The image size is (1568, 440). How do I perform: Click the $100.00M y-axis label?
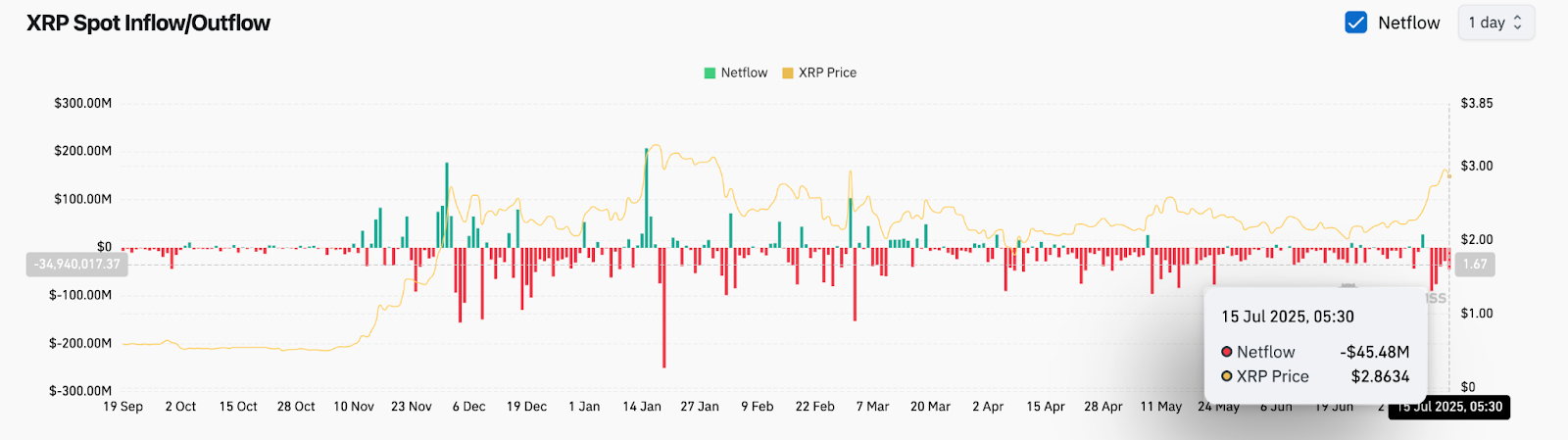(x=83, y=199)
